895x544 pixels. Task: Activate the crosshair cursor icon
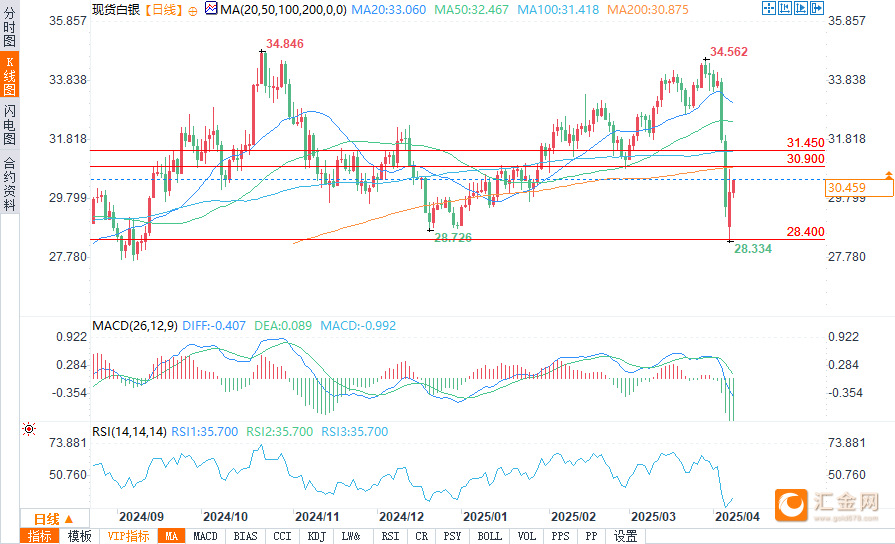[769, 8]
